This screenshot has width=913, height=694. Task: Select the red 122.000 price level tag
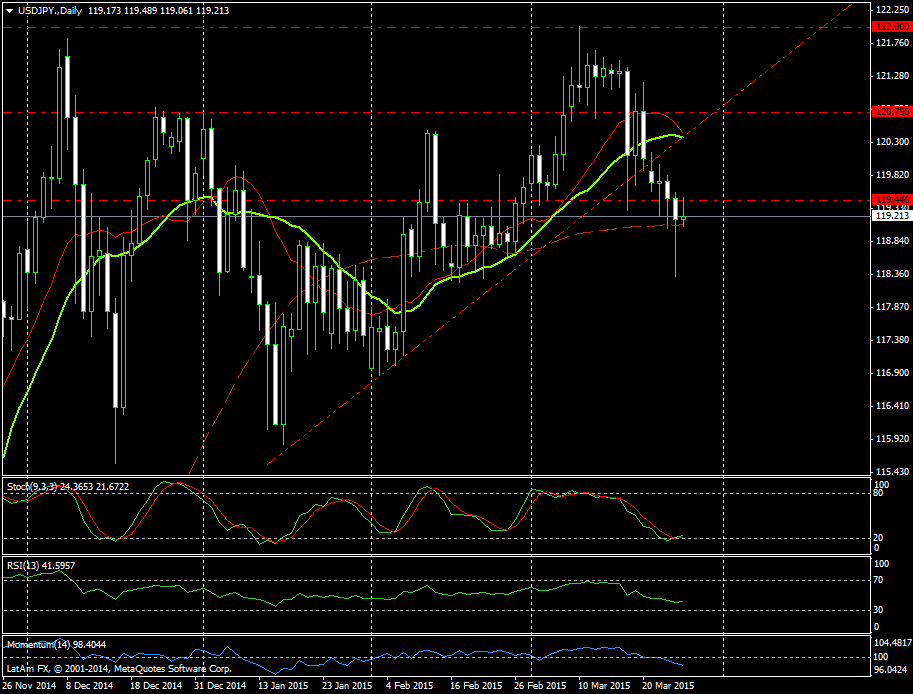[x=890, y=27]
